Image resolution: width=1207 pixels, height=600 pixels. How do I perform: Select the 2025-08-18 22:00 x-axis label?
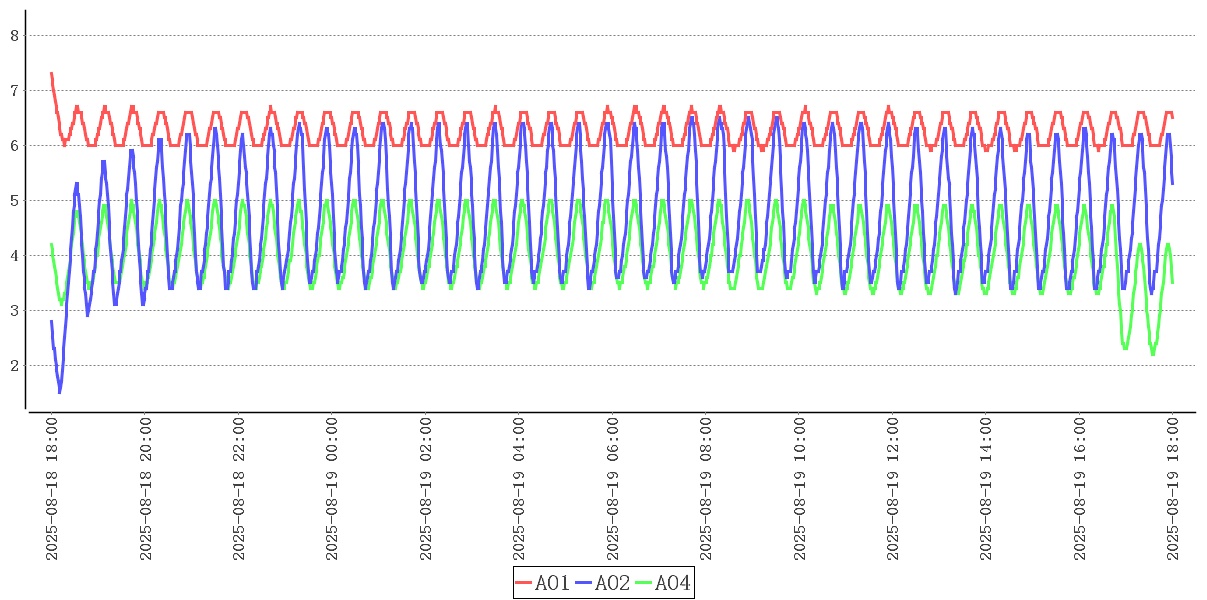(239, 490)
